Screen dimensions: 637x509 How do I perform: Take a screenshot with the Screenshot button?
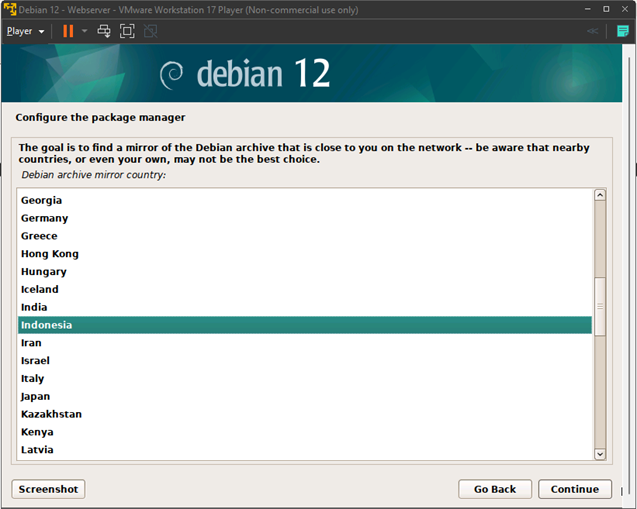pyautogui.click(x=48, y=489)
